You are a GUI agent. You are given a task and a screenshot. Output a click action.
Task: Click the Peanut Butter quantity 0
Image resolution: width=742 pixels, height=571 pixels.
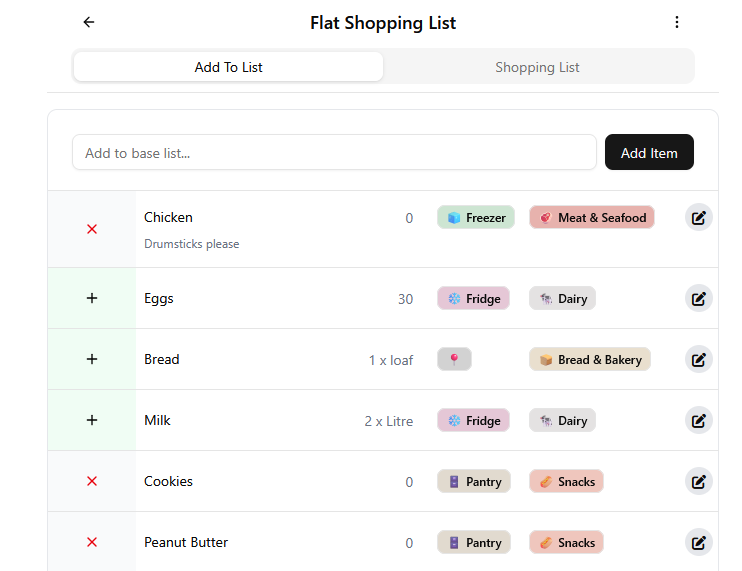point(409,543)
